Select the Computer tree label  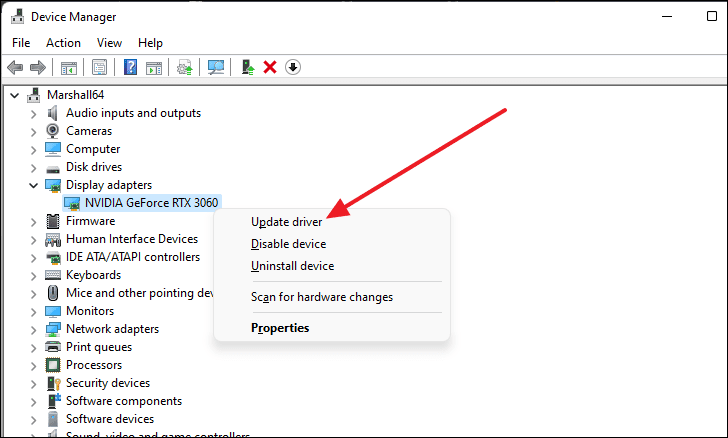pos(93,149)
